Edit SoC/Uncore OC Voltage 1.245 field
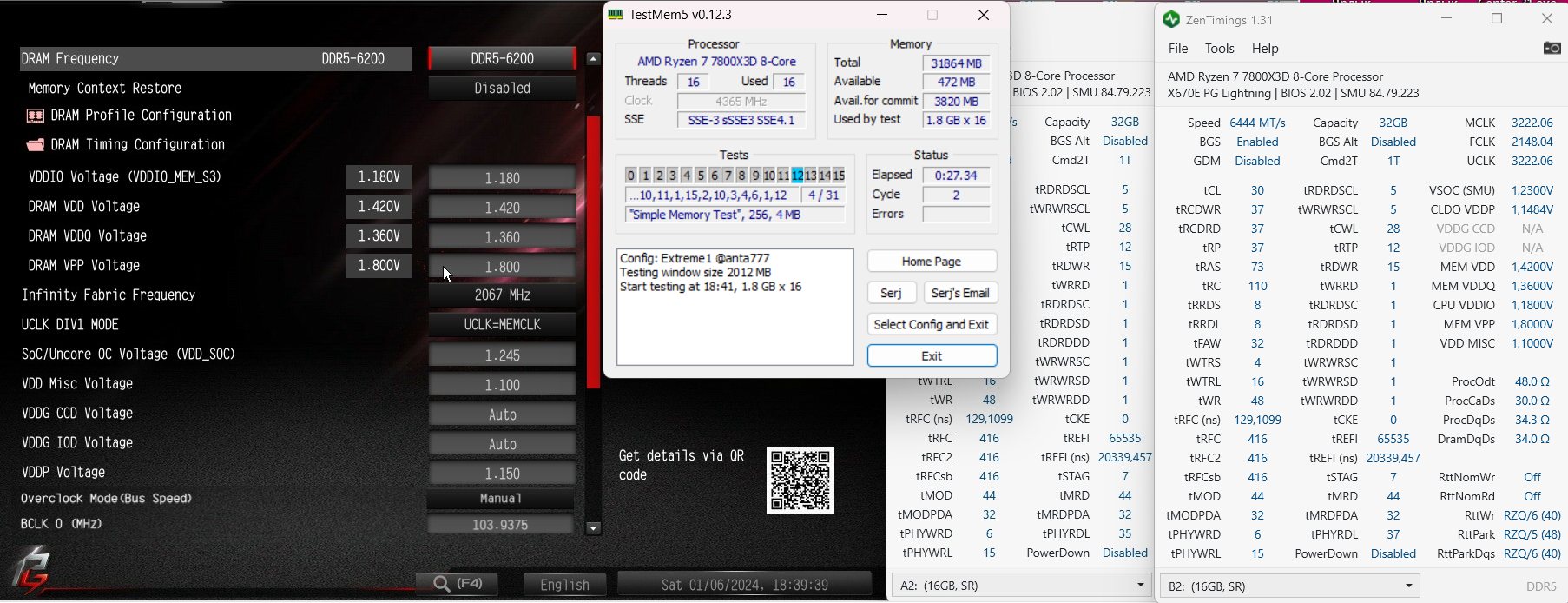This screenshot has height=603, width=1568. point(503,355)
